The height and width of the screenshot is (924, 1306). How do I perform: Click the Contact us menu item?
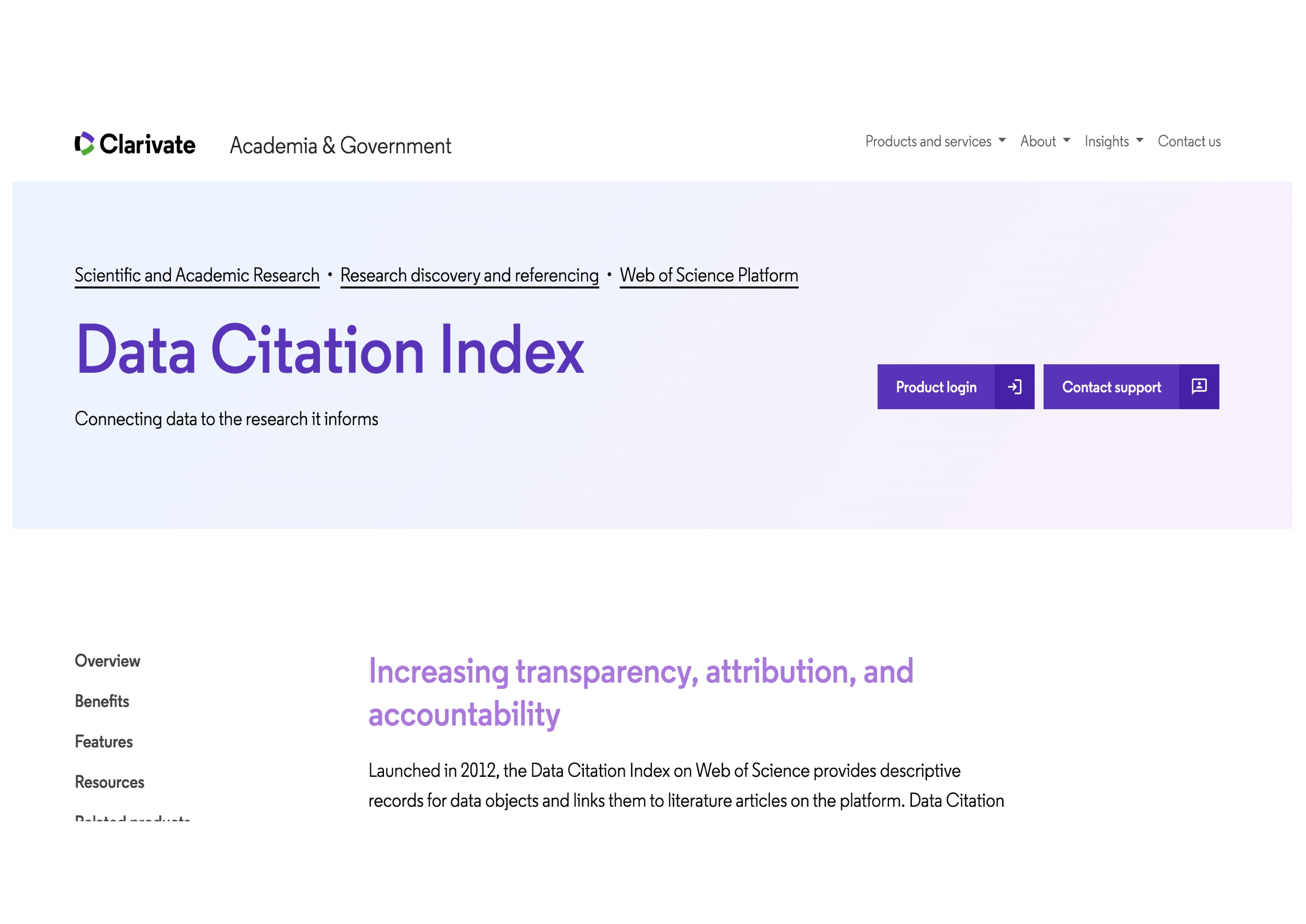click(1189, 141)
